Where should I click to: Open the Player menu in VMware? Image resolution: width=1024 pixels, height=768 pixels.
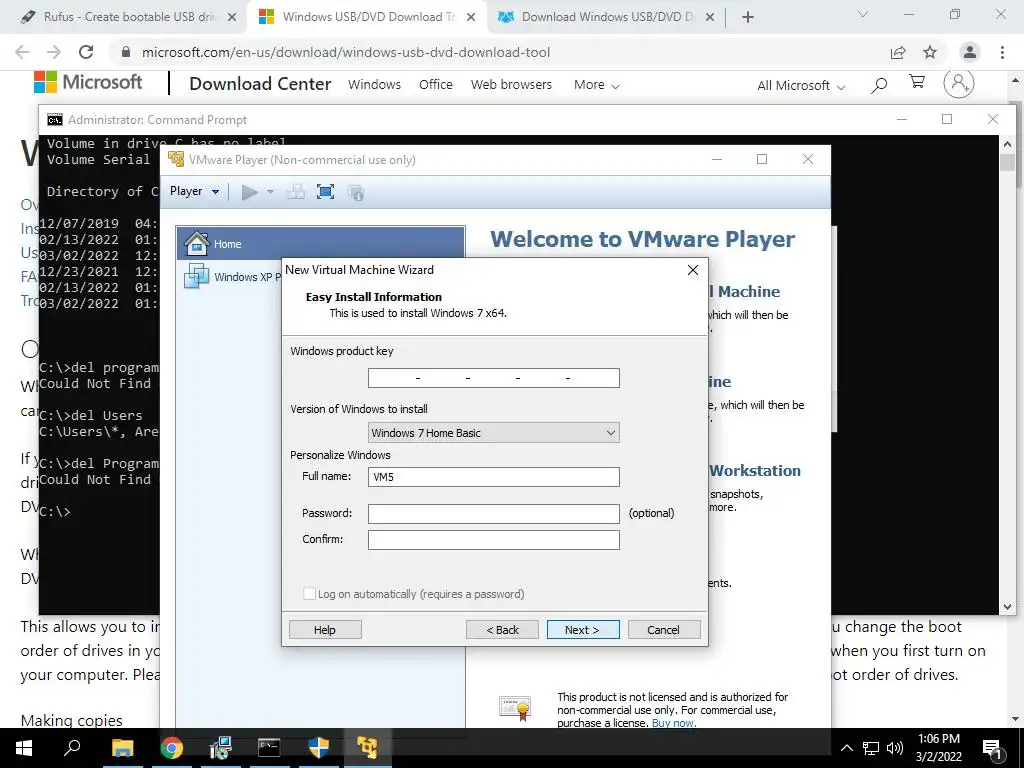(194, 191)
